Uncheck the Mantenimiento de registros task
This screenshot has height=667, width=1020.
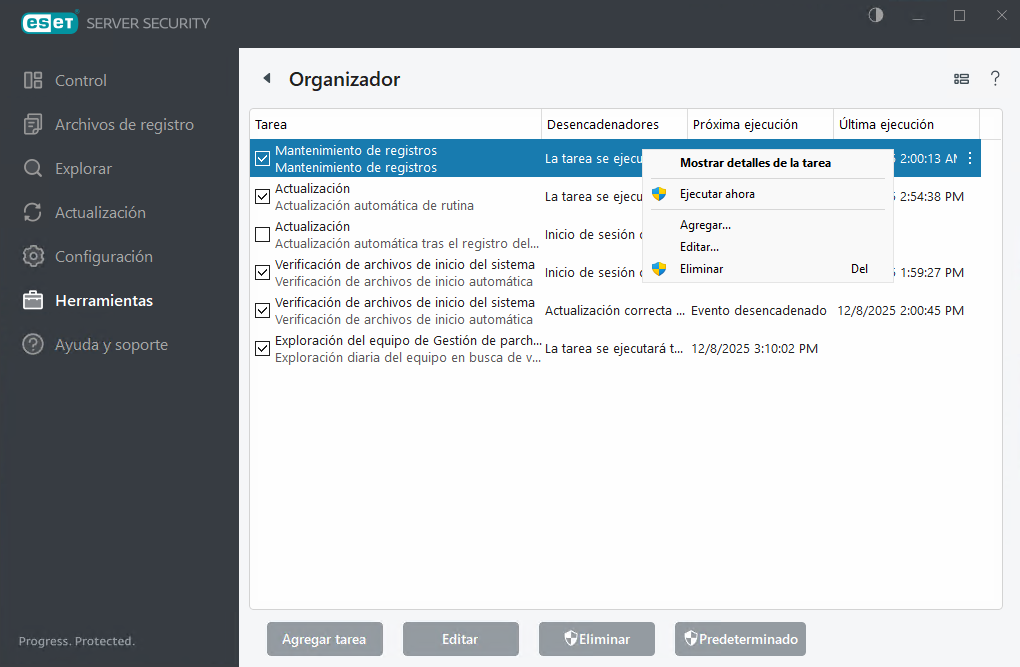(x=262, y=158)
